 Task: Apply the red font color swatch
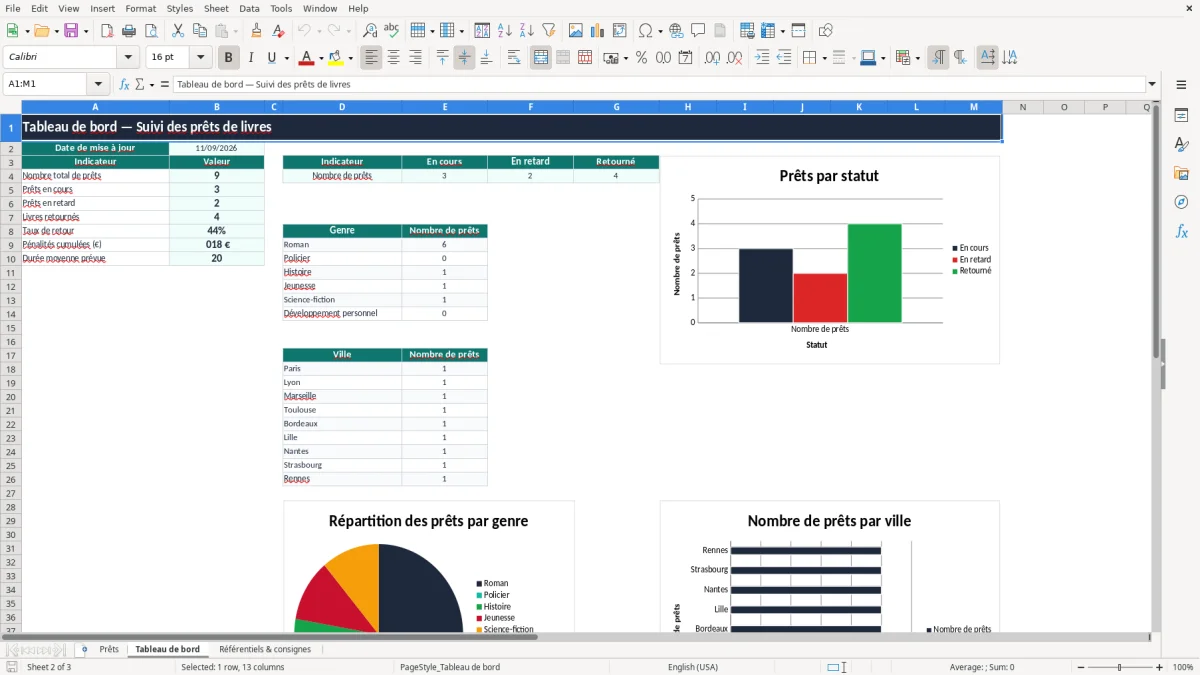[307, 58]
